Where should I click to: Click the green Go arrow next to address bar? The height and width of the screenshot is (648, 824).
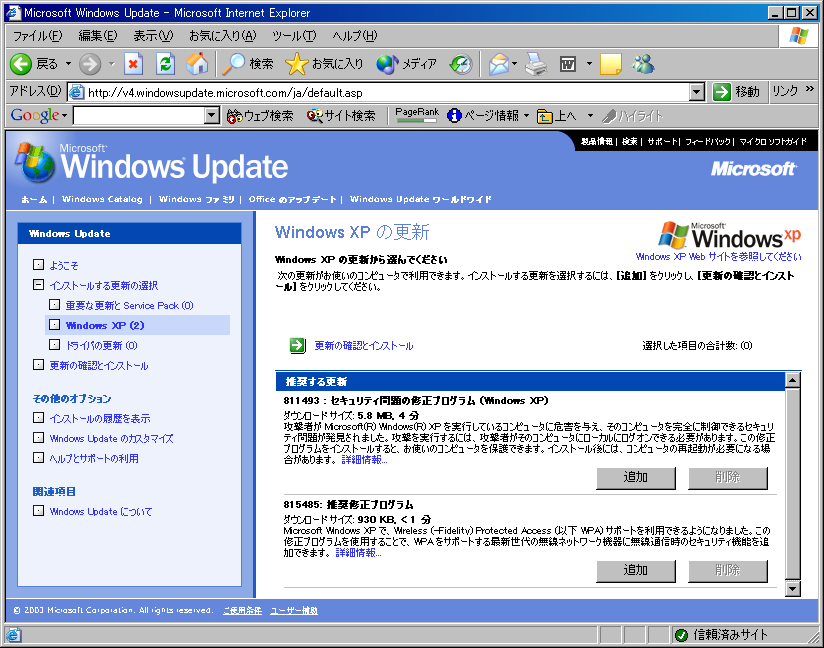click(x=722, y=92)
